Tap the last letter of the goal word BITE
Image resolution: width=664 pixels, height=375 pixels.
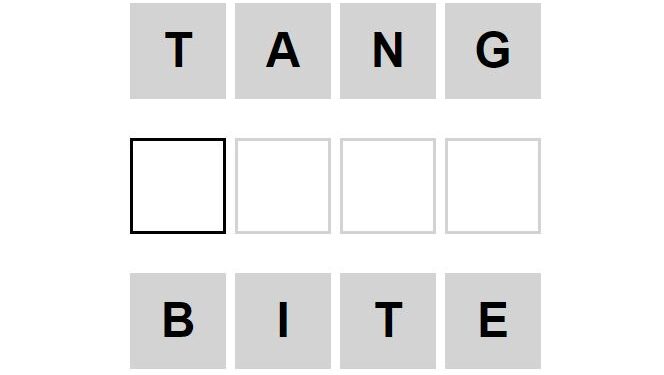click(x=493, y=321)
